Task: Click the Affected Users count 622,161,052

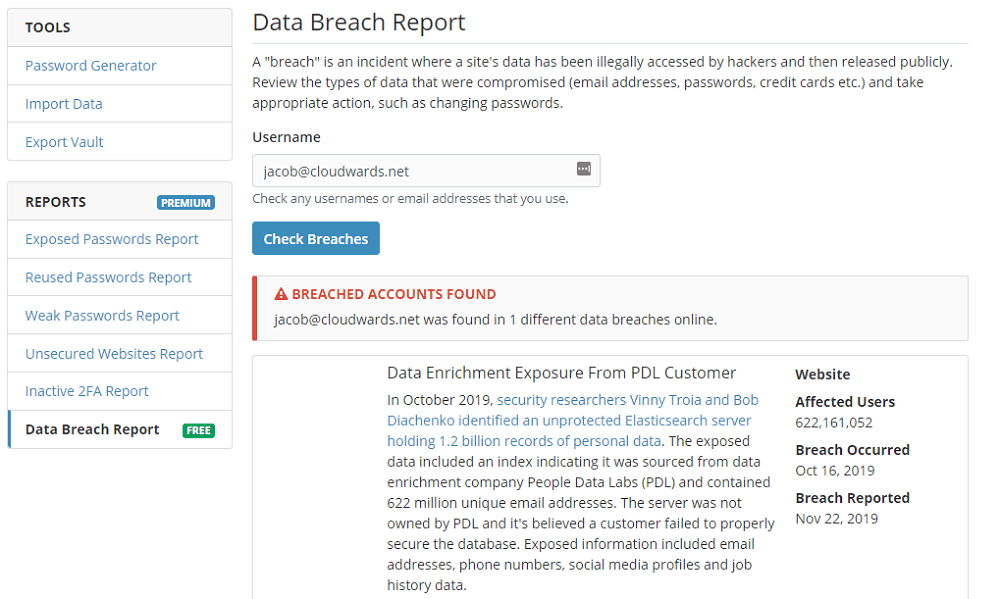Action: 834,422
